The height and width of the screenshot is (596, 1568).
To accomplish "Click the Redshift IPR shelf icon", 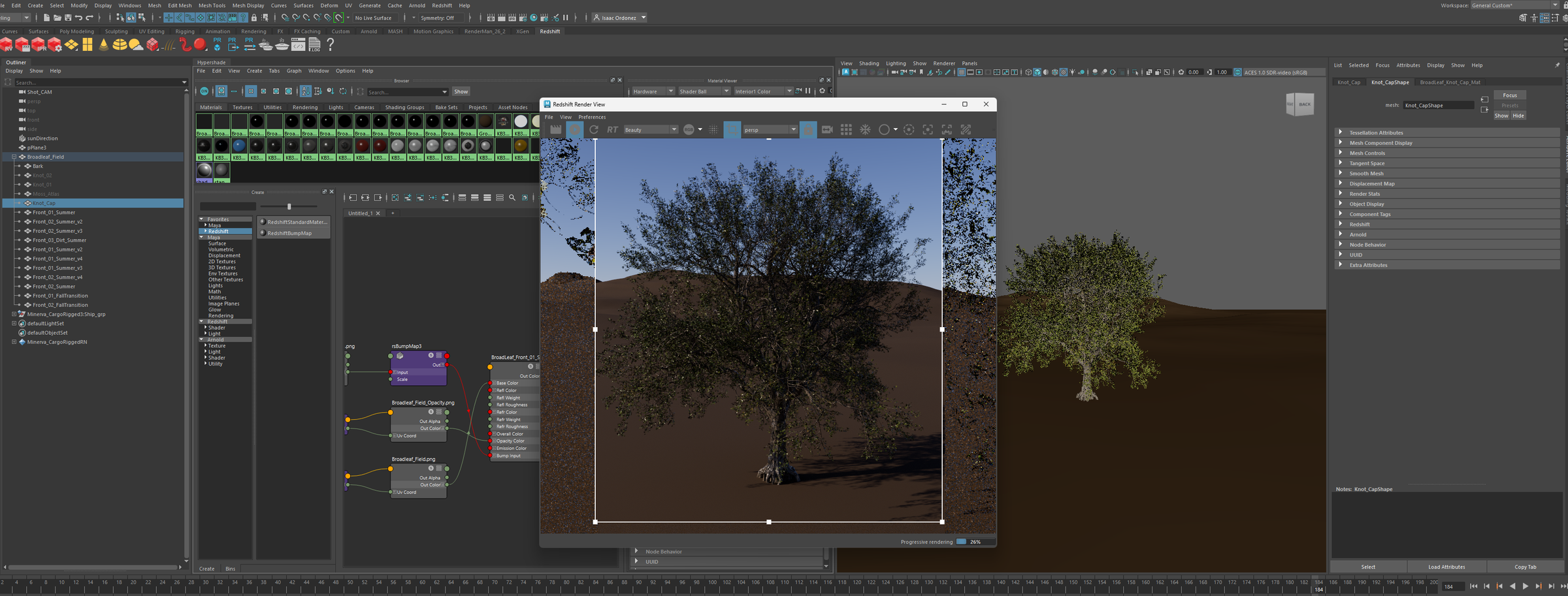I will [x=39, y=44].
